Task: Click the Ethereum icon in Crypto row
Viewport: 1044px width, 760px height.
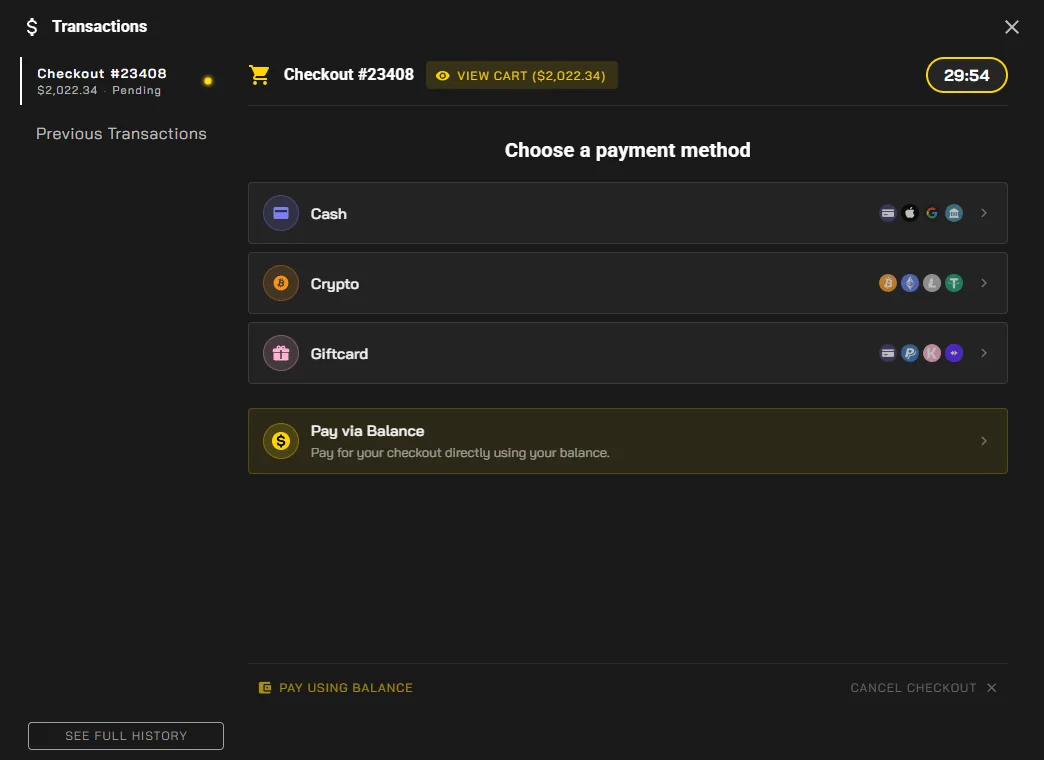Action: point(910,283)
